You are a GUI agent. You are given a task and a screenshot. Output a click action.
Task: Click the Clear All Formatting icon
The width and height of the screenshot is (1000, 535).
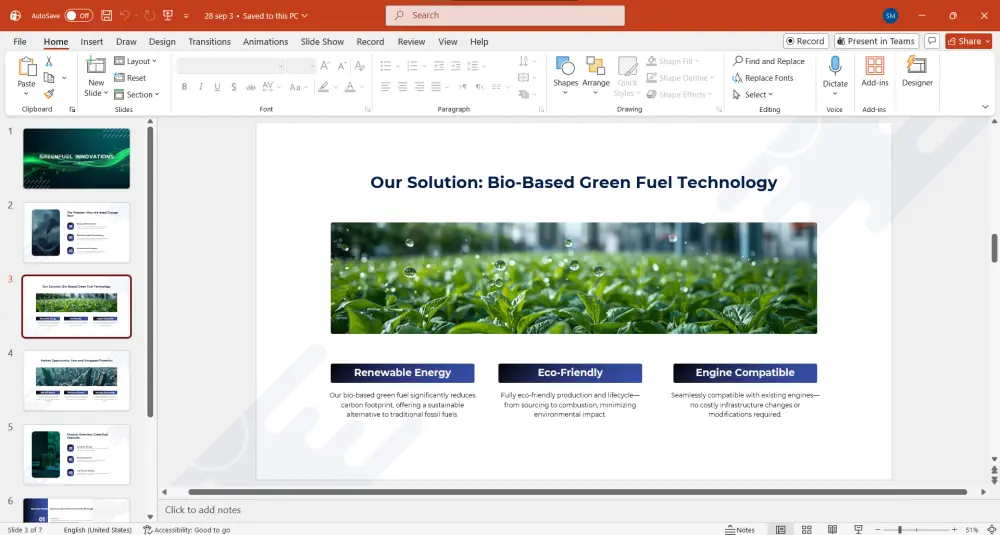(x=360, y=66)
